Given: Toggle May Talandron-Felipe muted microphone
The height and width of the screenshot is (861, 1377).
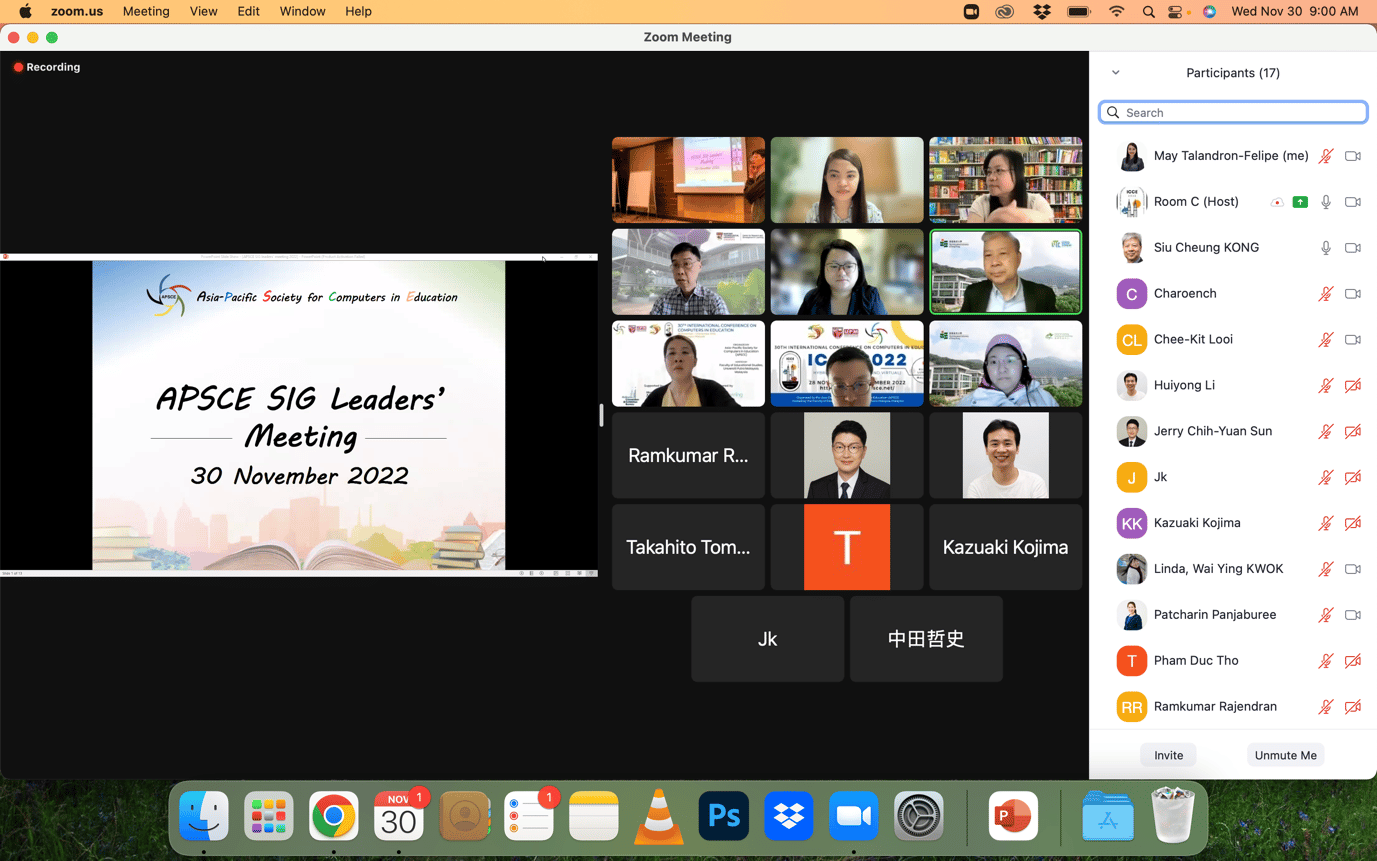Looking at the screenshot, I should pos(1325,156).
